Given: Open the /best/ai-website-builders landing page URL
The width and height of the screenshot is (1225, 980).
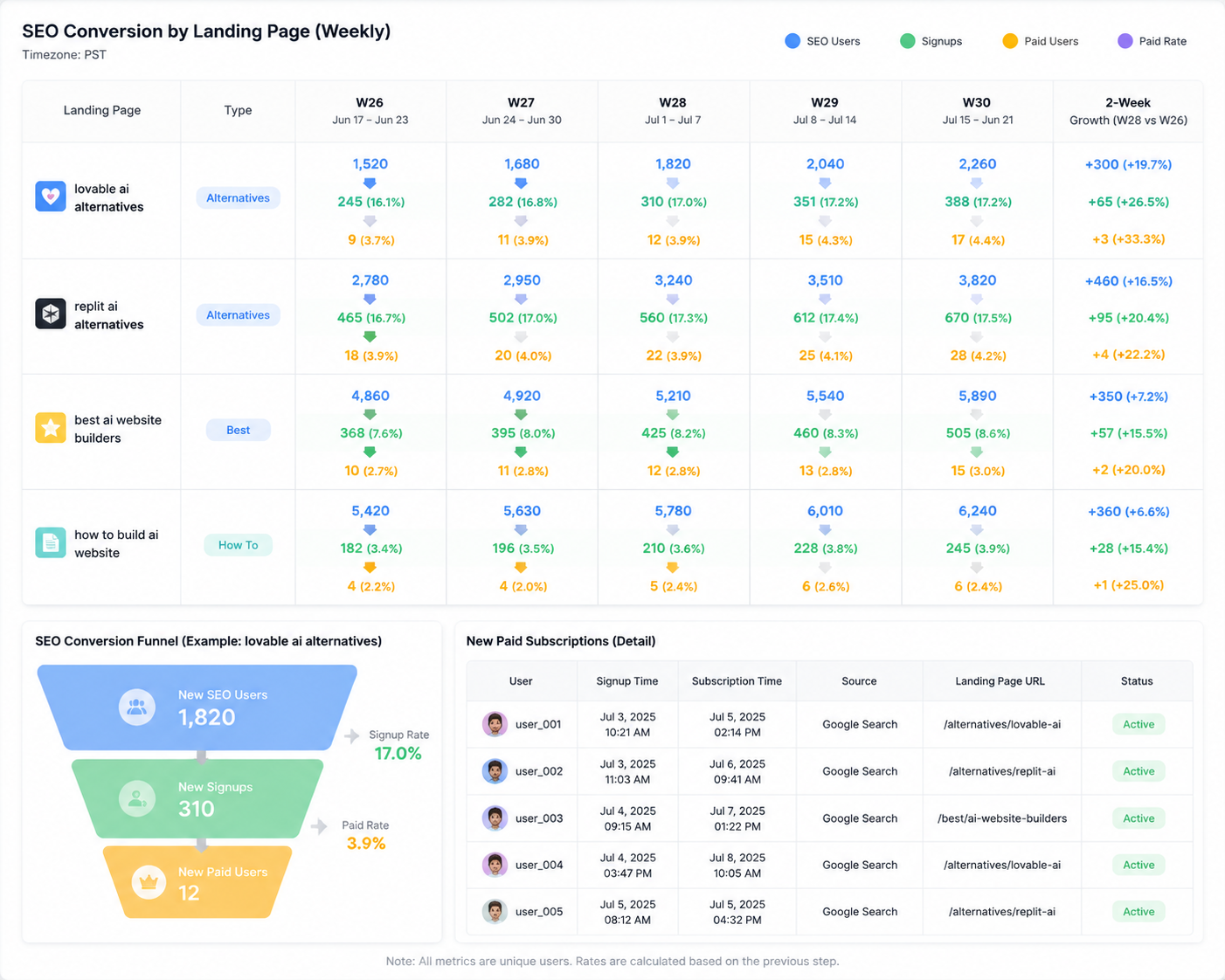Looking at the screenshot, I should [1002, 818].
